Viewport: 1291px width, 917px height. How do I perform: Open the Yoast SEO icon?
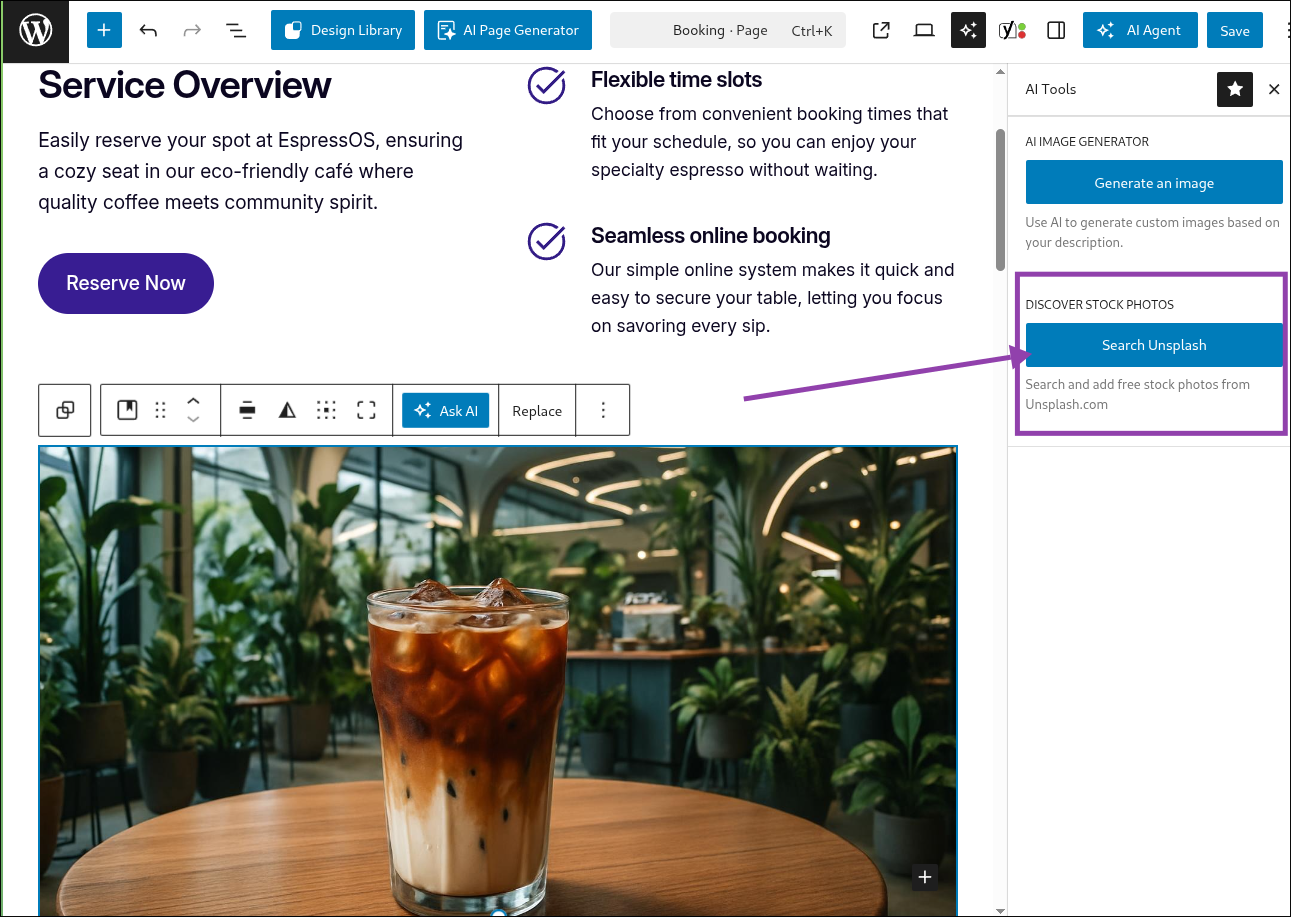click(x=1012, y=30)
